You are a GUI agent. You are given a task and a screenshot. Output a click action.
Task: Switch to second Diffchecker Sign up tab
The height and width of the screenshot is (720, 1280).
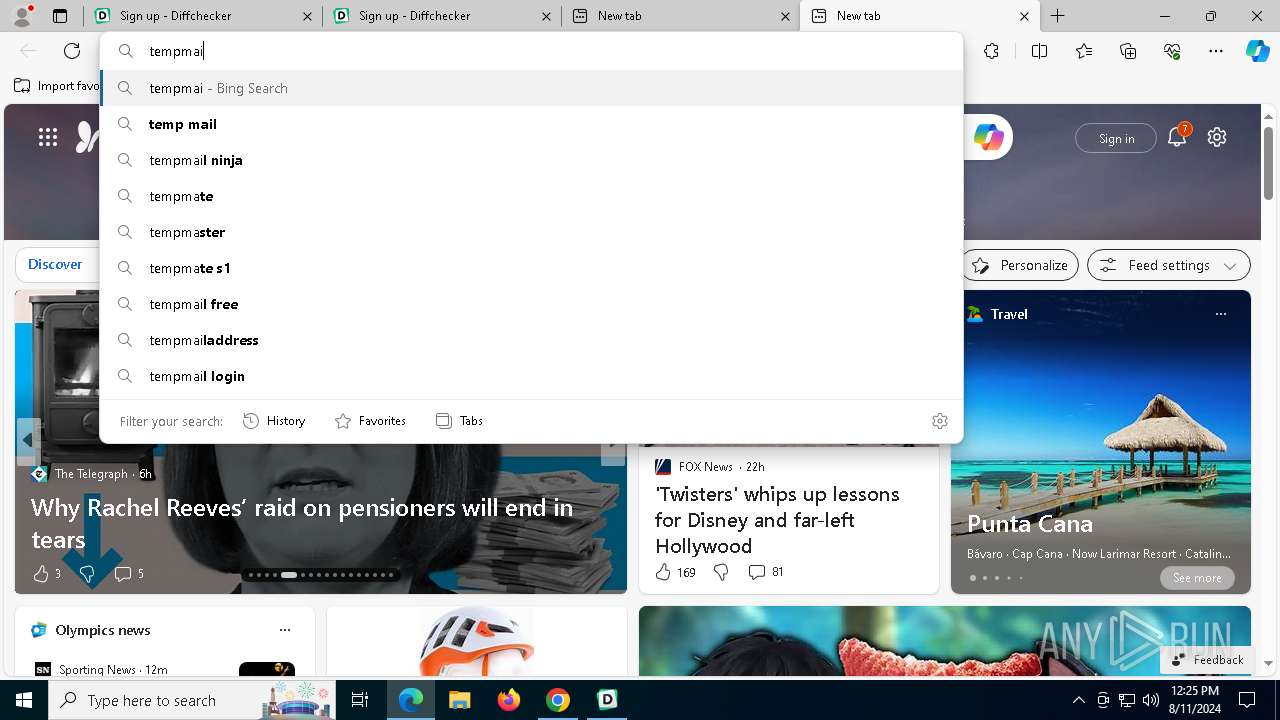[x=441, y=16]
